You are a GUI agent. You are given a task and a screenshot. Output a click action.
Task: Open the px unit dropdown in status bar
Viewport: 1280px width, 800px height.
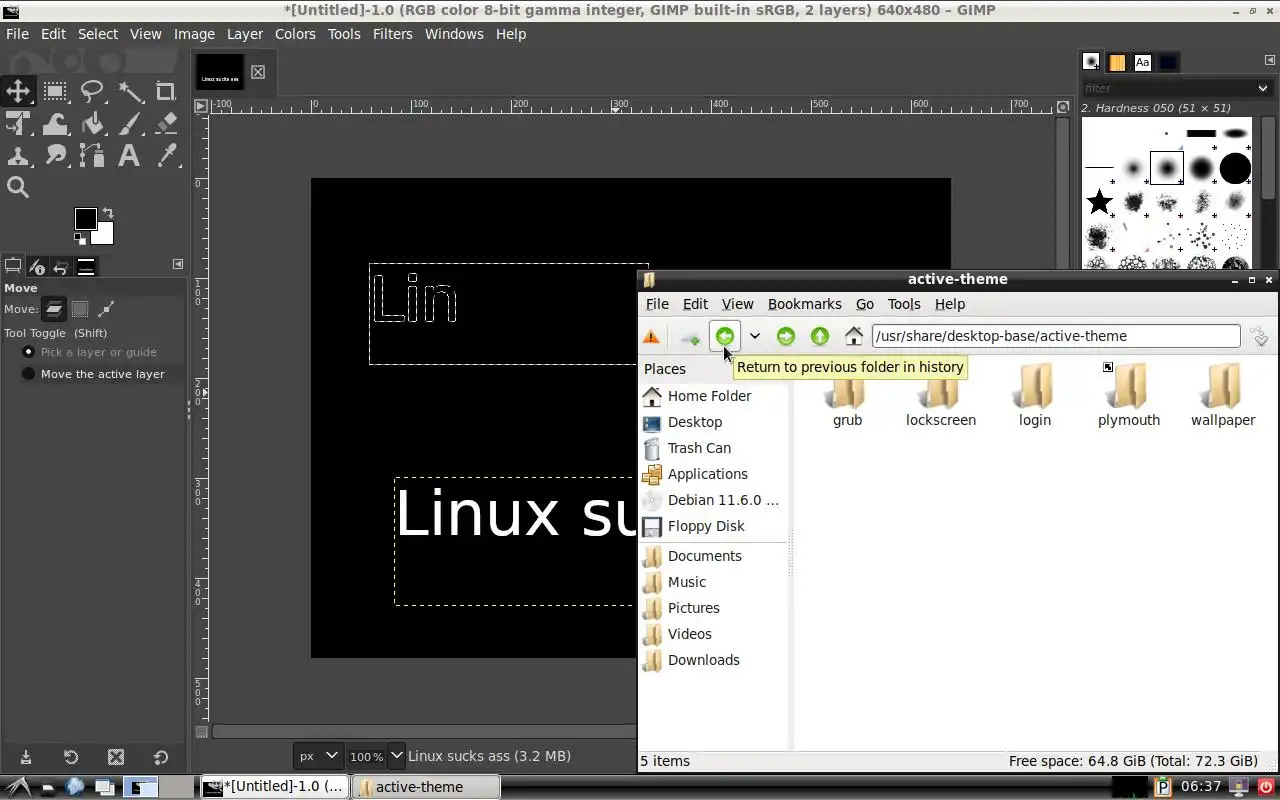tap(319, 756)
